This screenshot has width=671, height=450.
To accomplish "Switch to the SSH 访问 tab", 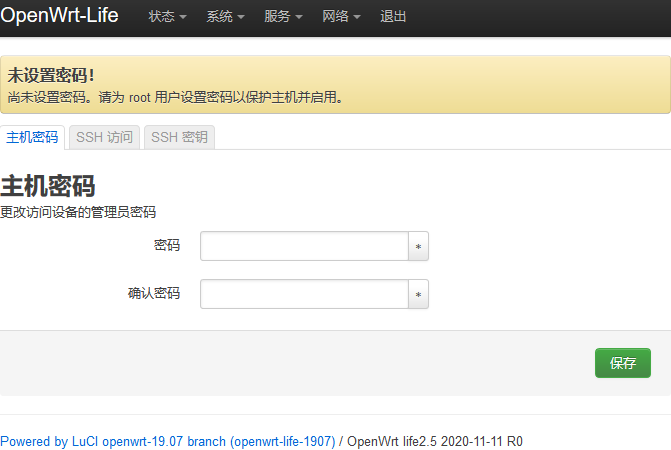I will 104,138.
